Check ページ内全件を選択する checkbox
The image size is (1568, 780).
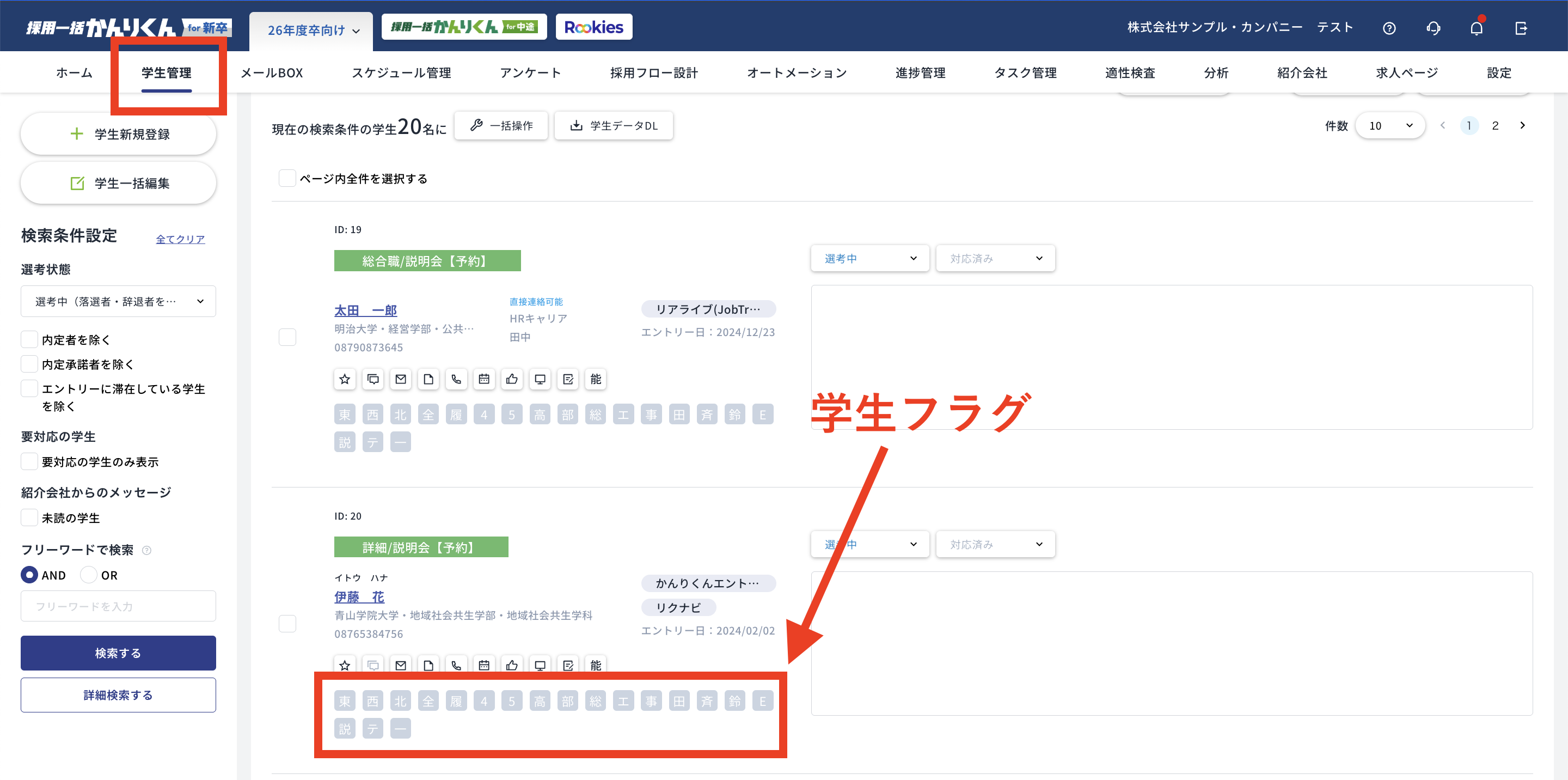click(287, 179)
